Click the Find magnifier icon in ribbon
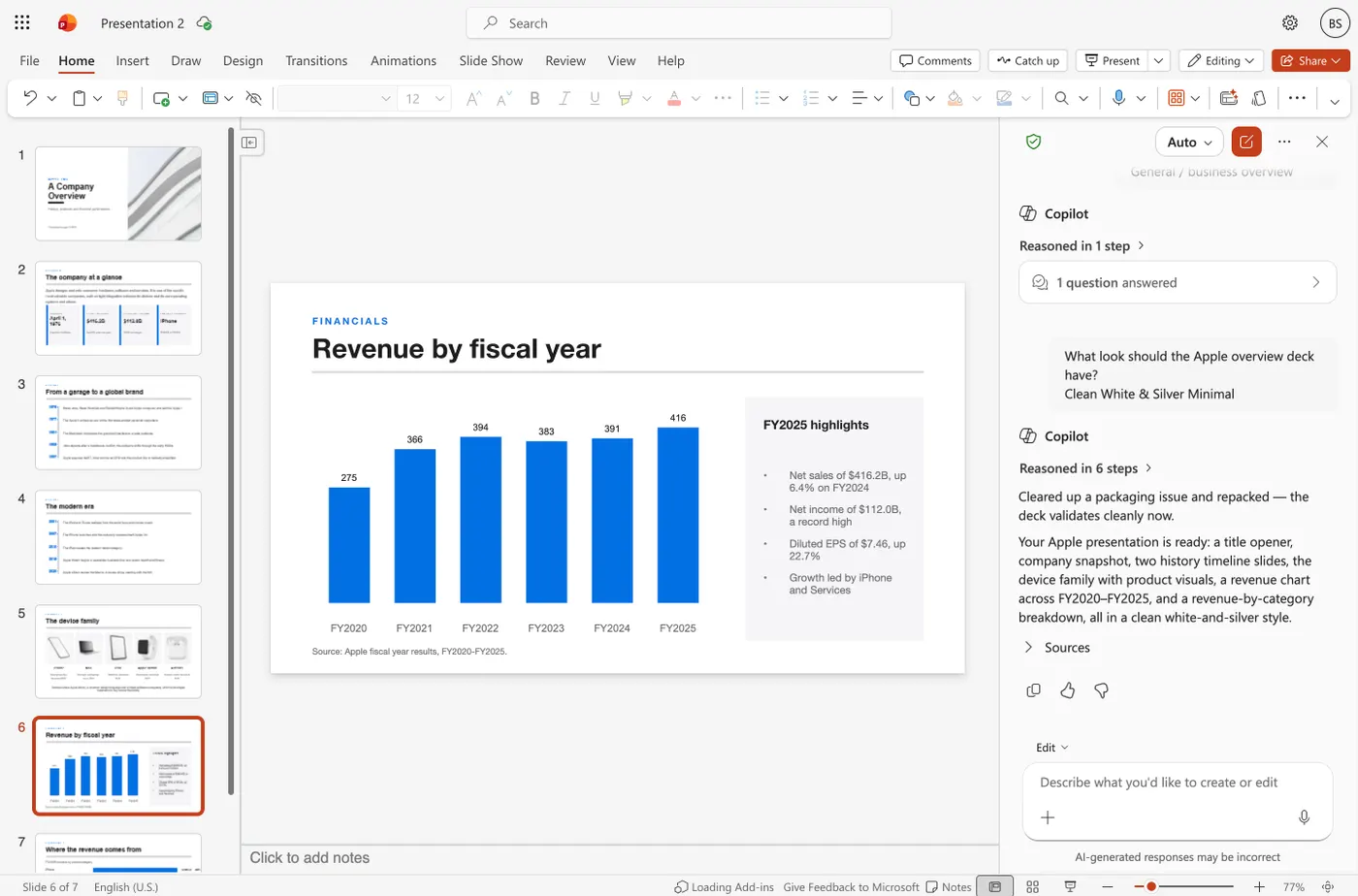Image resolution: width=1358 pixels, height=896 pixels. click(x=1061, y=98)
